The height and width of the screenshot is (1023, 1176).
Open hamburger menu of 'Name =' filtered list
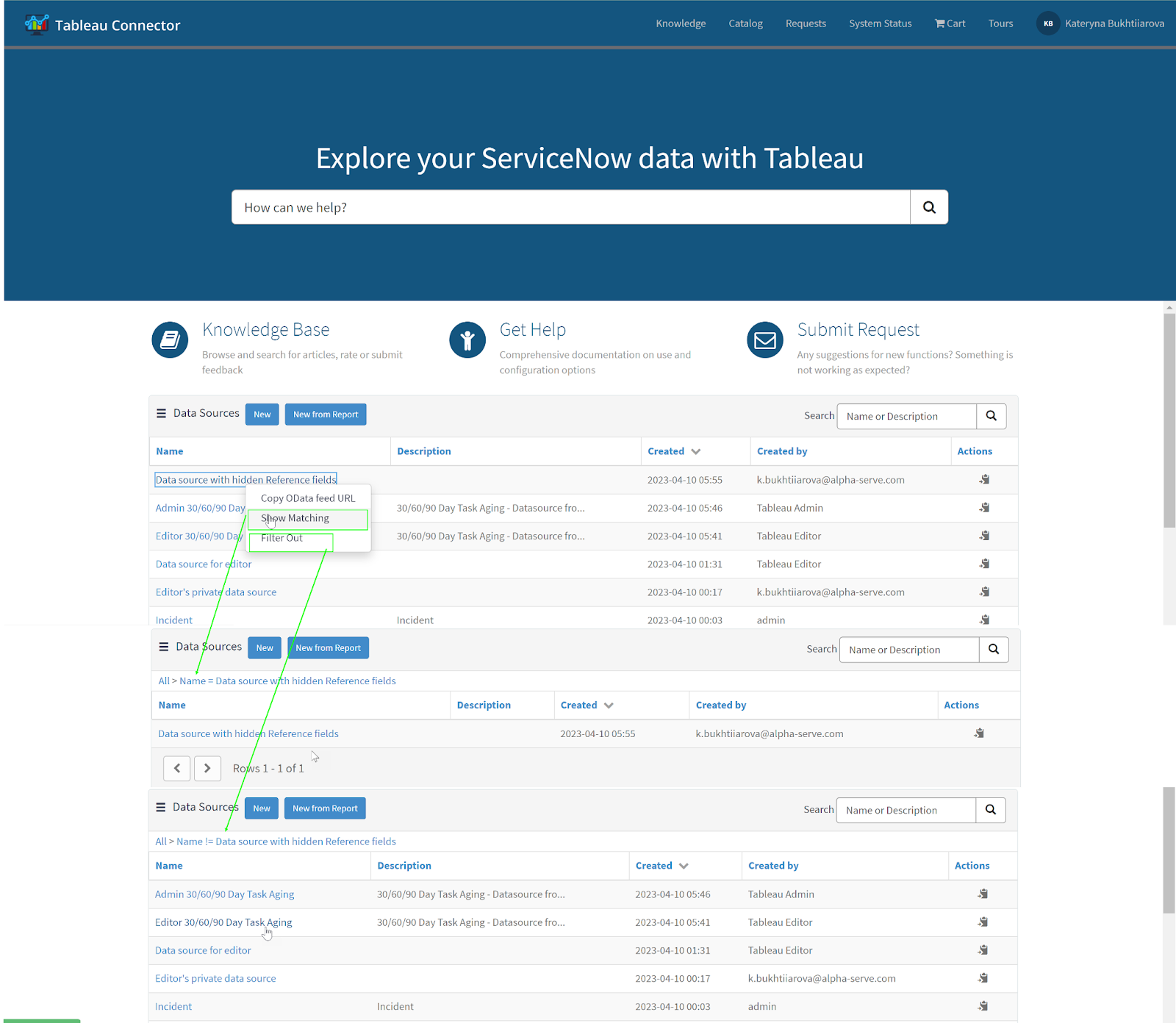click(x=163, y=647)
